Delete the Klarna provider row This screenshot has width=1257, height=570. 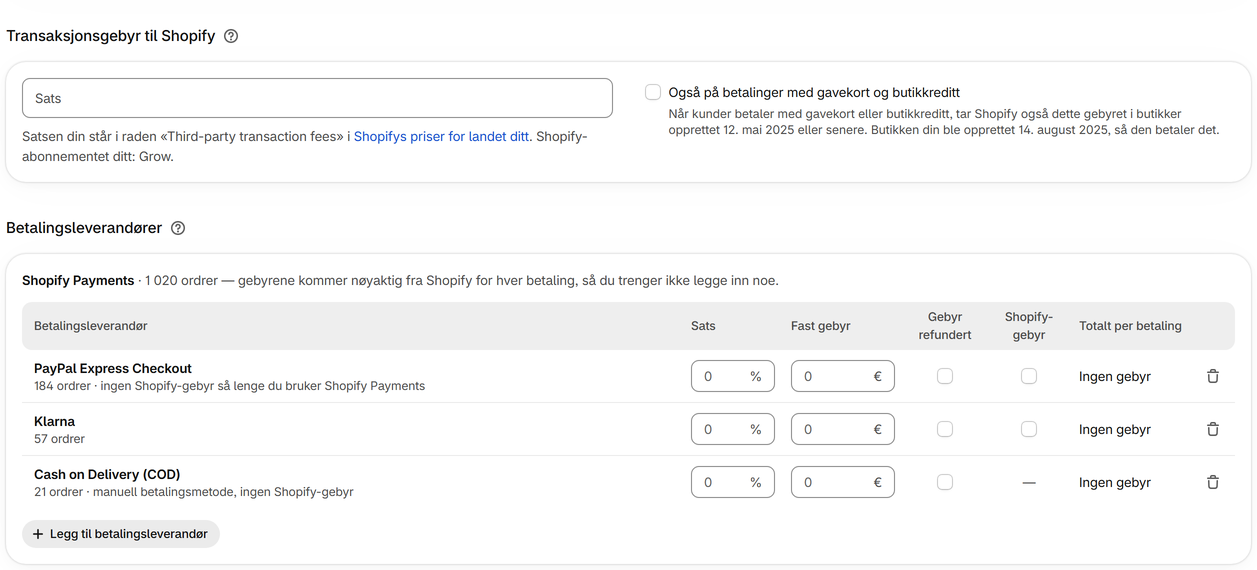point(1213,429)
